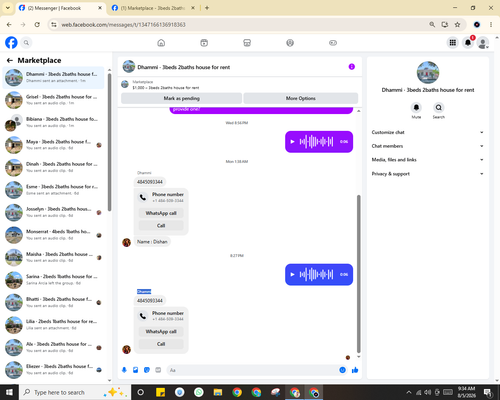Open the nine-dot Menu grid icon
The width and height of the screenshot is (500, 400).
pyautogui.click(x=452, y=43)
